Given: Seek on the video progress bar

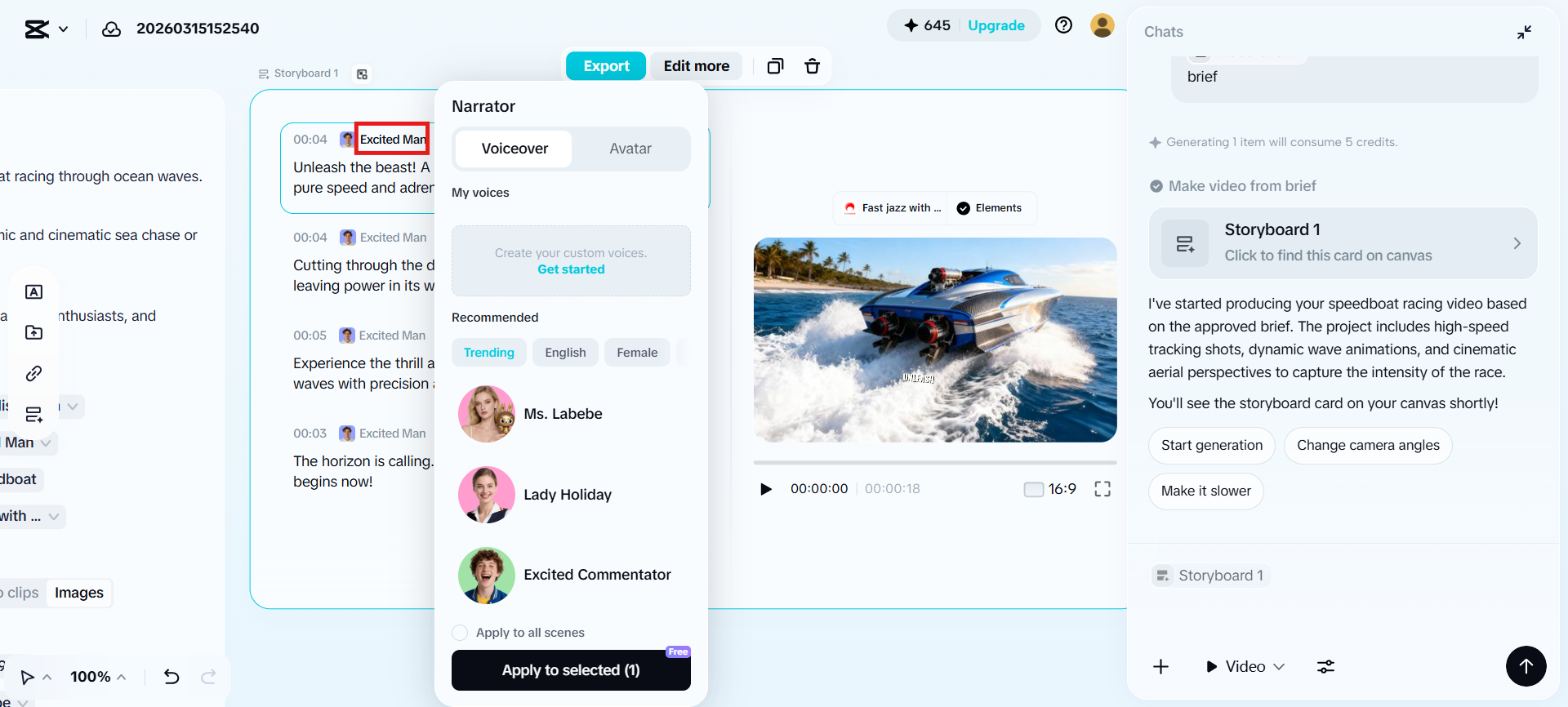Looking at the screenshot, I should (935, 462).
